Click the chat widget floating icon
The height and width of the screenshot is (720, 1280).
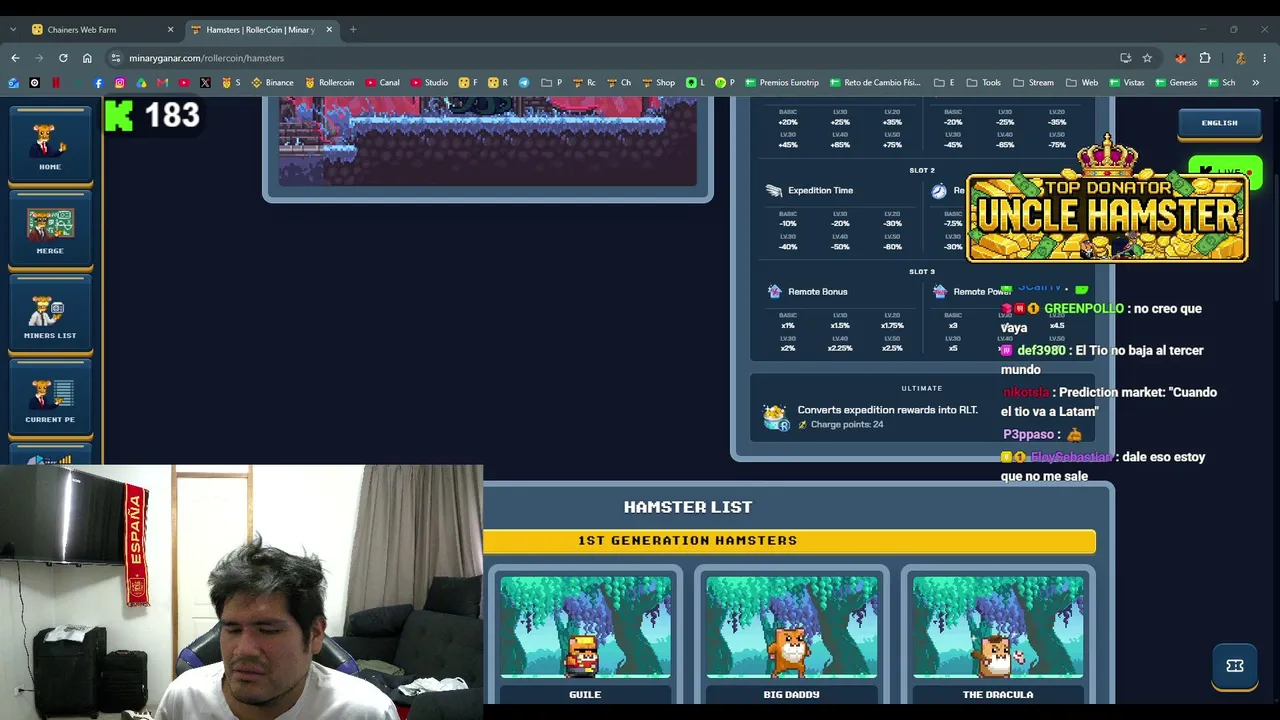click(1235, 666)
